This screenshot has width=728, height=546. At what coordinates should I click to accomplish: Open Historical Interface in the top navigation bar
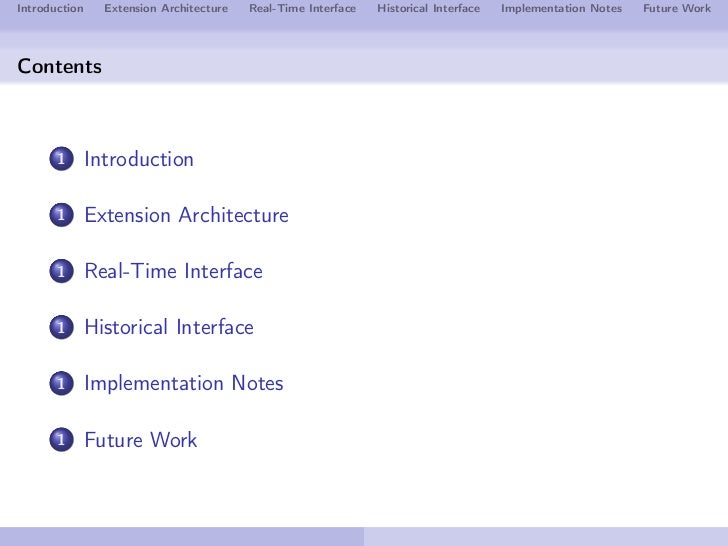pos(429,8)
